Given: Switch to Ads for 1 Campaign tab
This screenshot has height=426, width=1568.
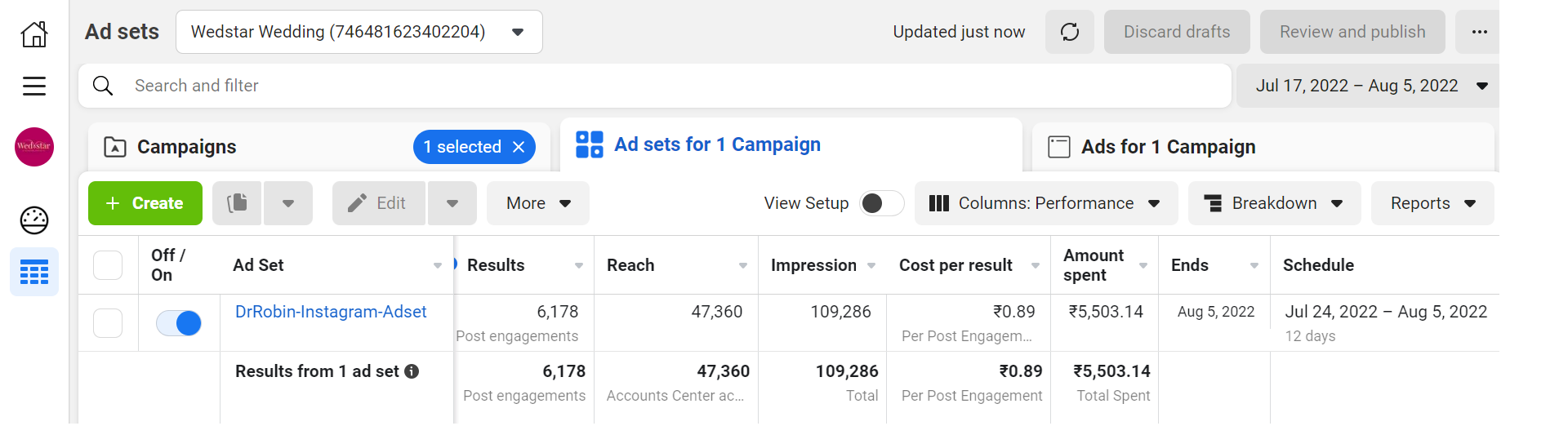Looking at the screenshot, I should click(x=1168, y=147).
